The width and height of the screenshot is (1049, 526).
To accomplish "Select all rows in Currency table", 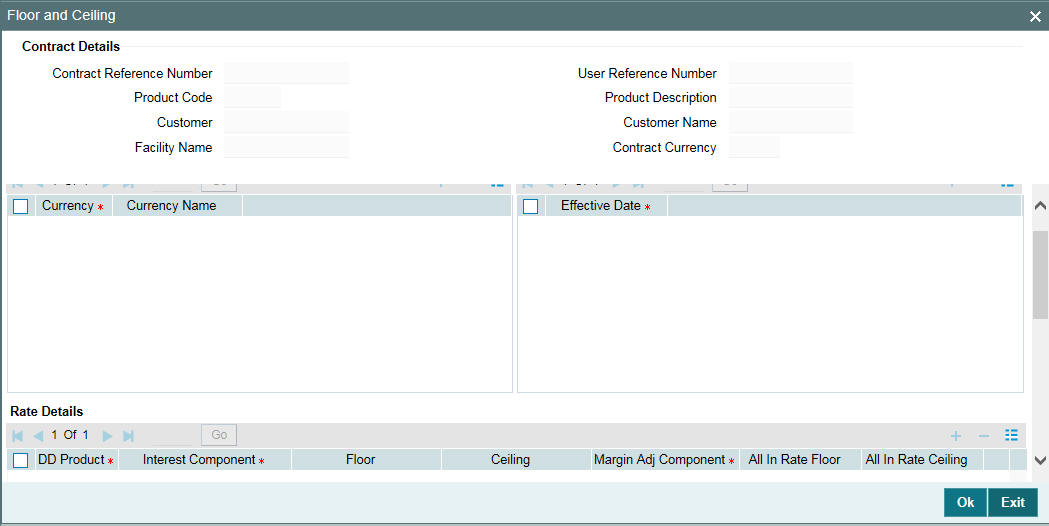I will 21,206.
